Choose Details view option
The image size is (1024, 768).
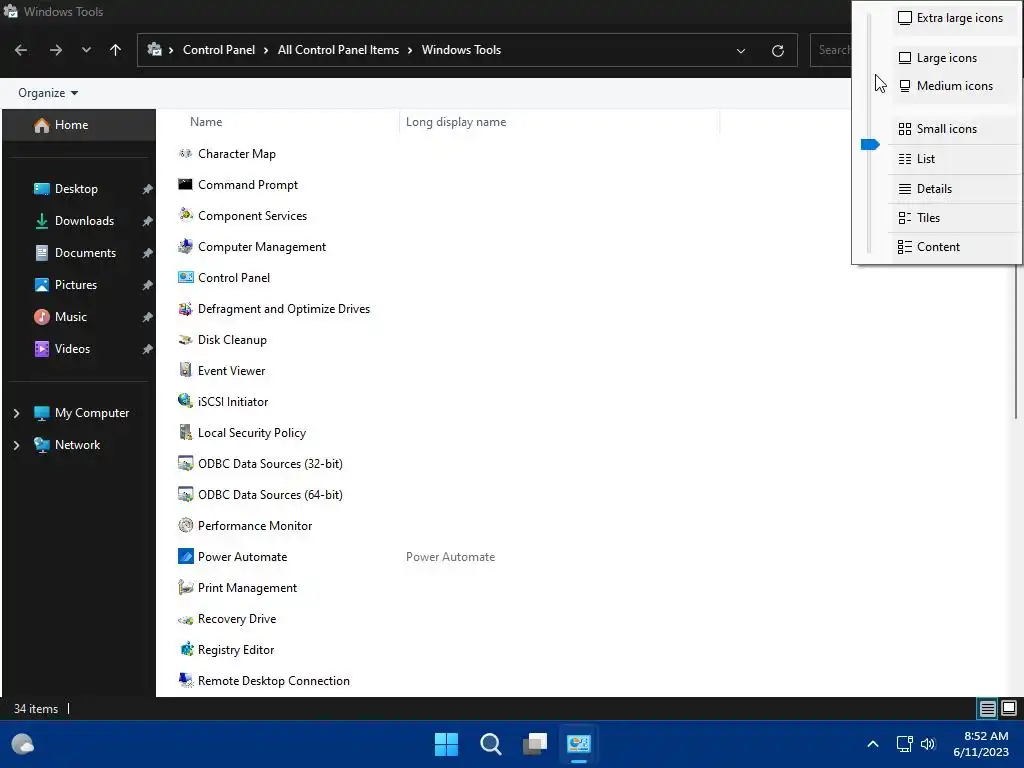[951, 189]
